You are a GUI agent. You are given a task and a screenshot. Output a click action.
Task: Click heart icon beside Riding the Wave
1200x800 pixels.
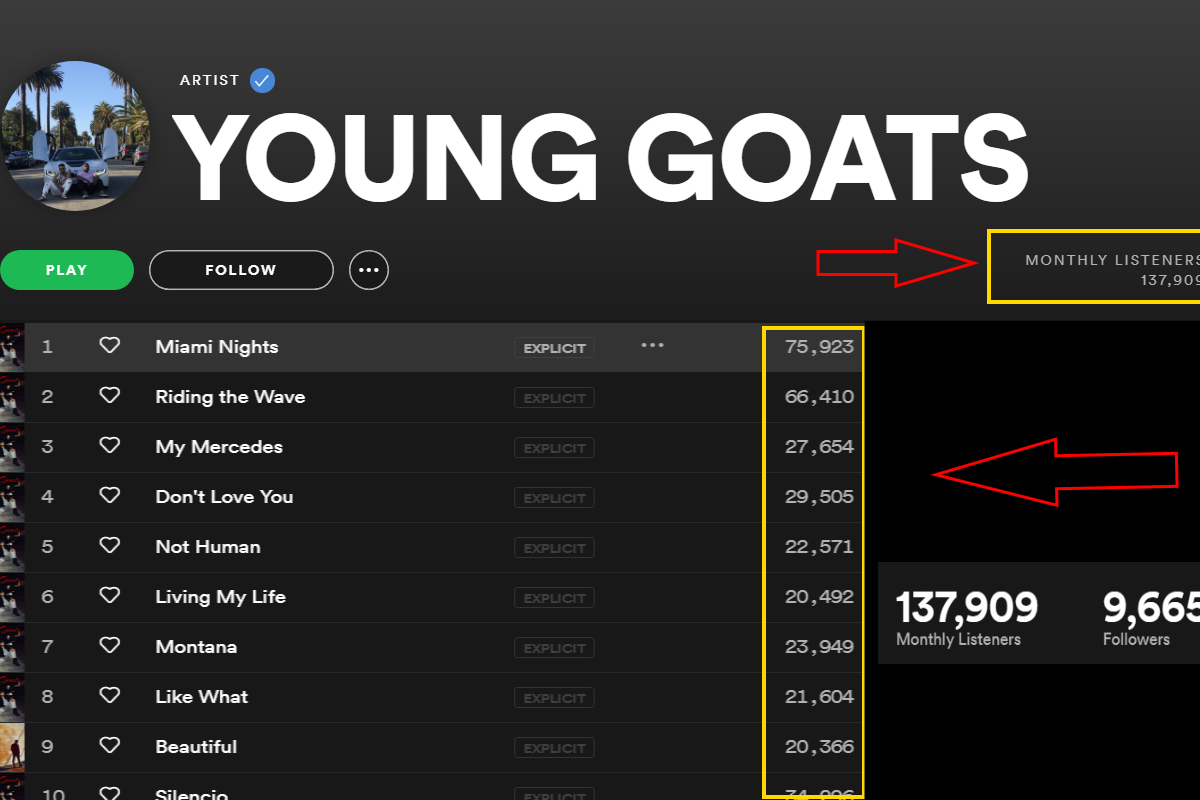[109, 396]
